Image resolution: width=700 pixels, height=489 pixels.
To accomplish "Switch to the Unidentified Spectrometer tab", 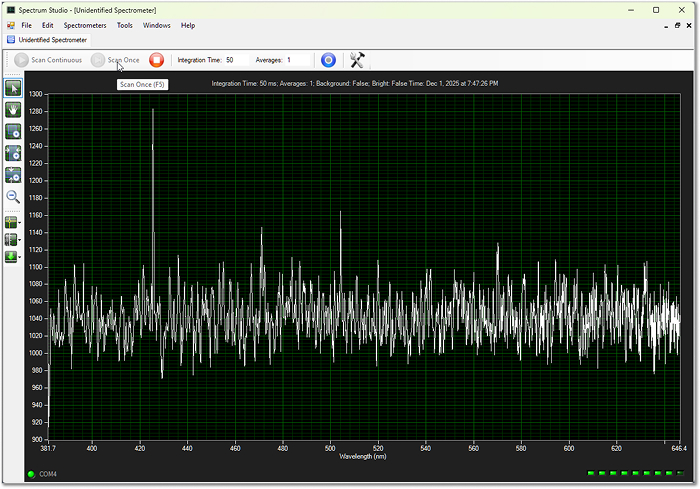I will click(x=52, y=40).
